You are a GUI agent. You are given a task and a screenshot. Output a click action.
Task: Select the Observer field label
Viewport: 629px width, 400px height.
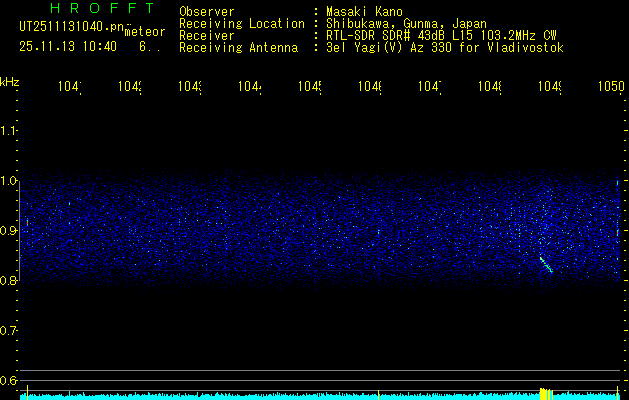[x=206, y=11]
